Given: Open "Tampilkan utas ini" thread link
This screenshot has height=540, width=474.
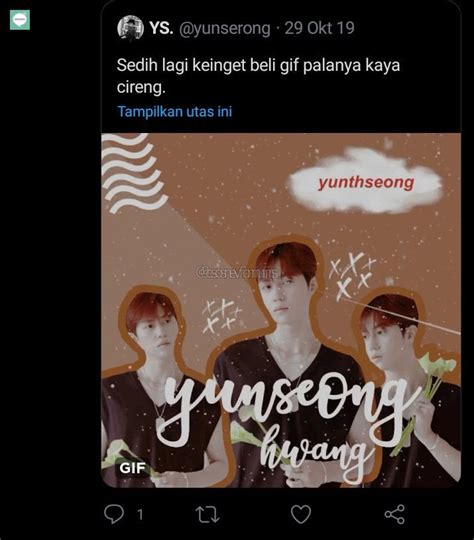Looking at the screenshot, I should pyautogui.click(x=175, y=112).
